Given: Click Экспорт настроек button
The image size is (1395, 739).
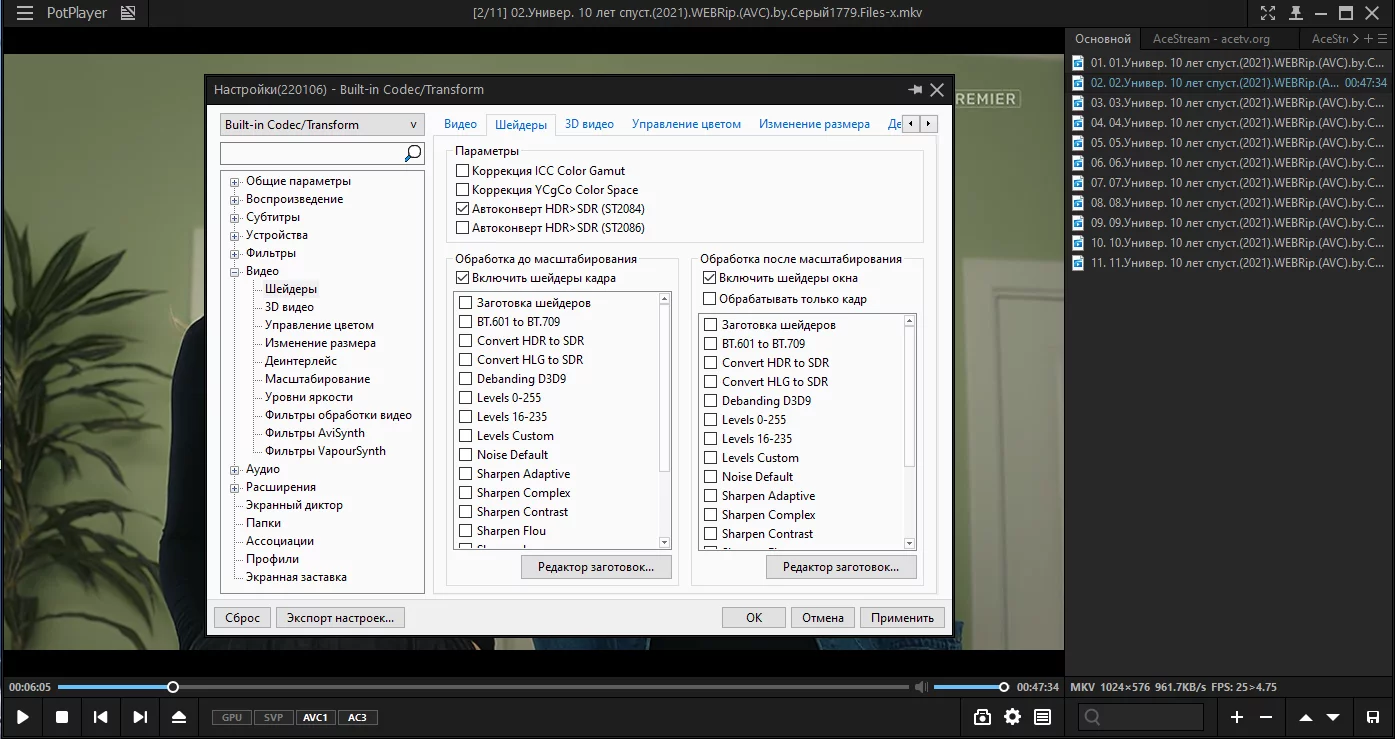Looking at the screenshot, I should tap(340, 618).
